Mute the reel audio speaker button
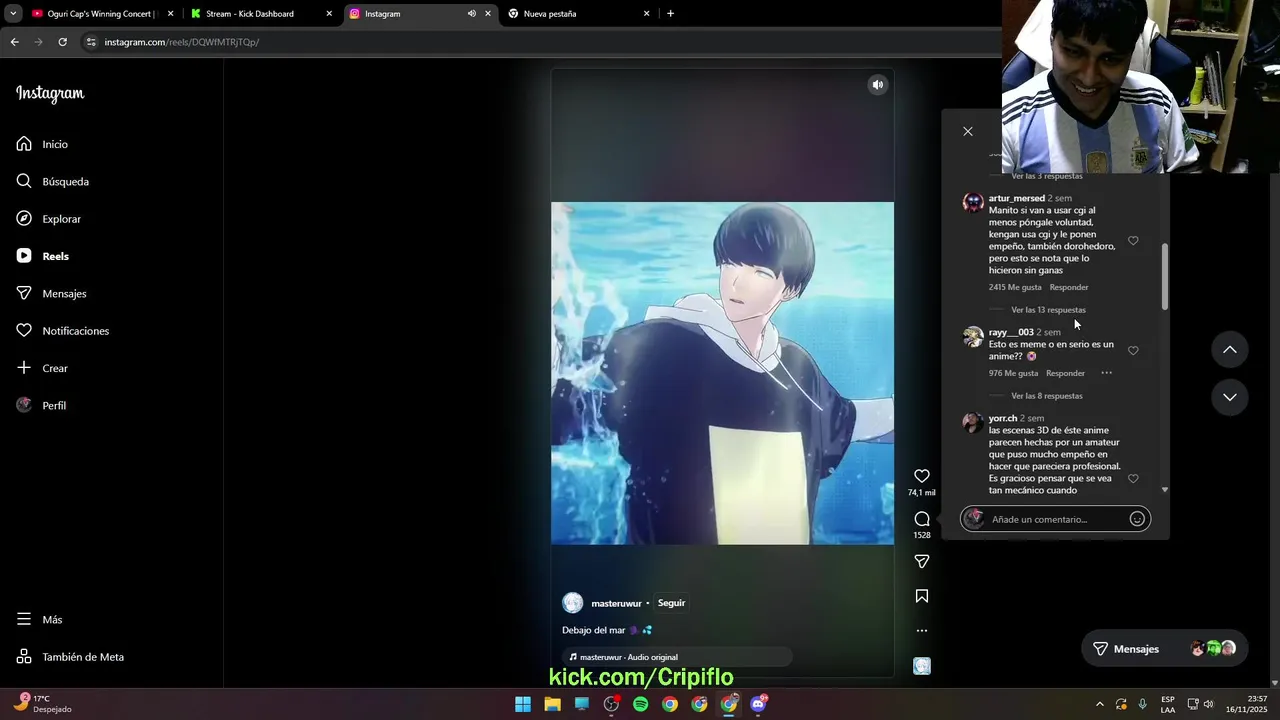 click(877, 85)
